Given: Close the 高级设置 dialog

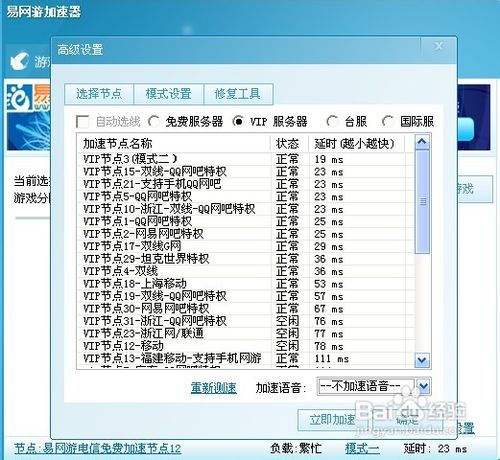Looking at the screenshot, I should [439, 46].
